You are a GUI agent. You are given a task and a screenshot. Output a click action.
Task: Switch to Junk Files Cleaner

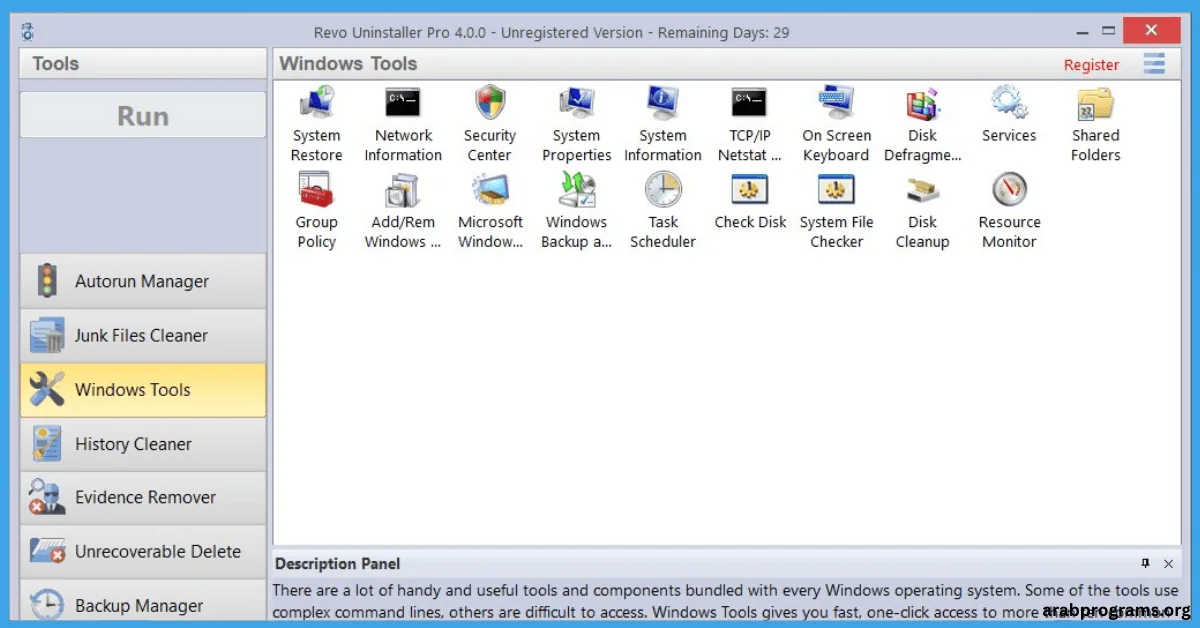tap(143, 335)
